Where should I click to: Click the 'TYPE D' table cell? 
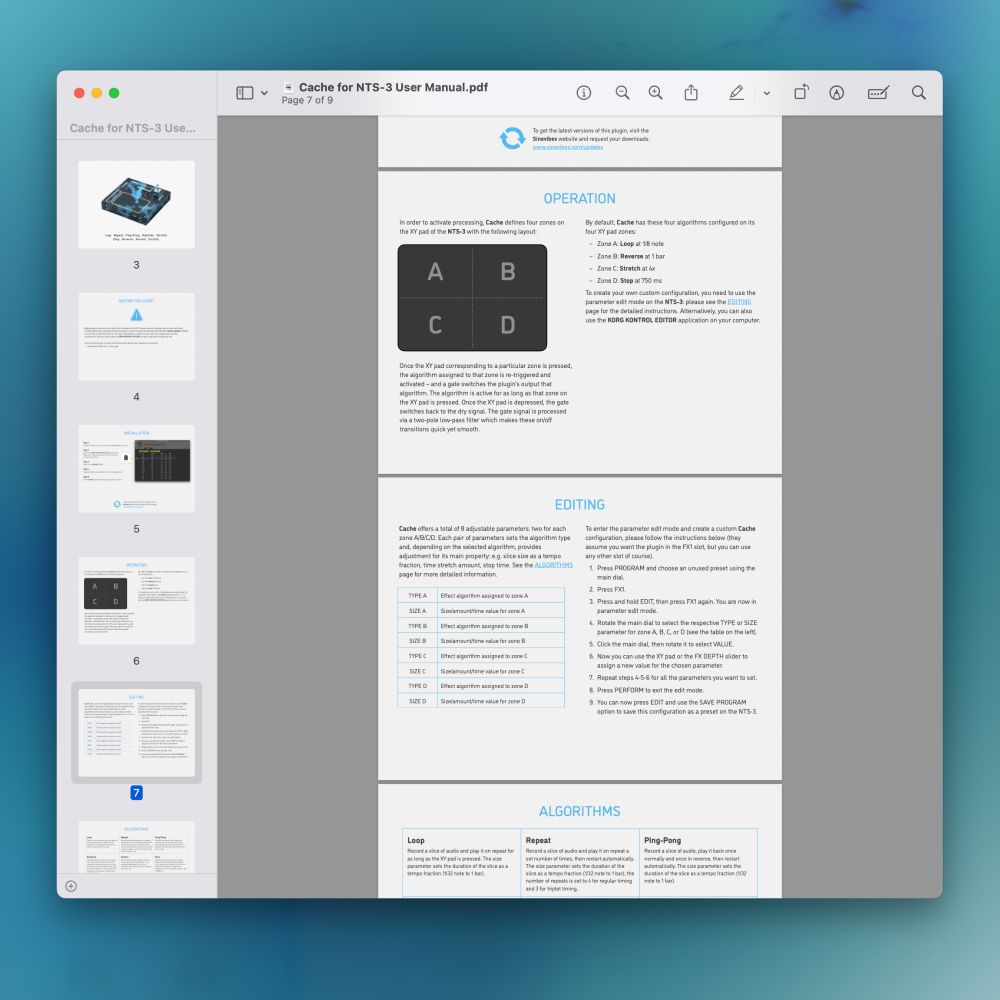click(417, 686)
